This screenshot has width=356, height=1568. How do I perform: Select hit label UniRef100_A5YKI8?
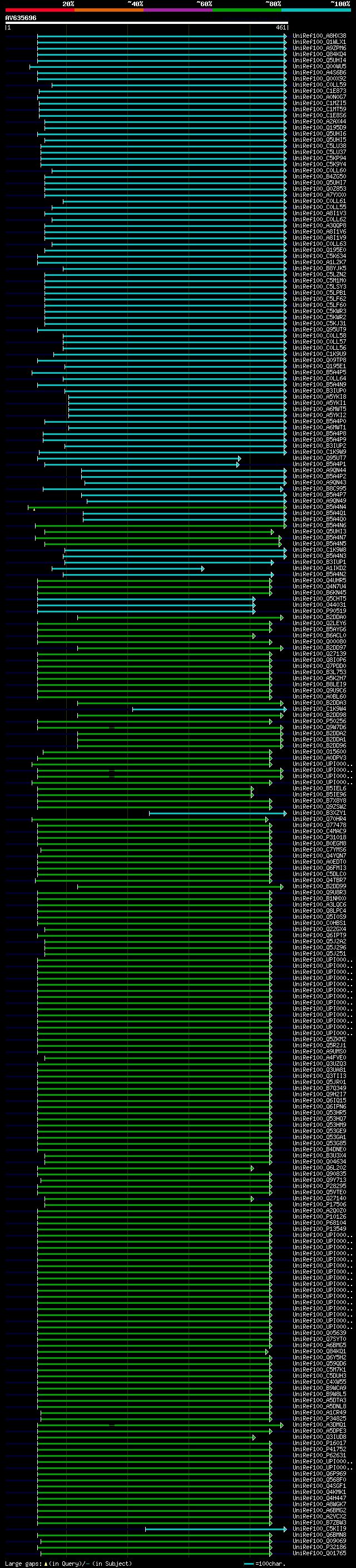point(319,397)
